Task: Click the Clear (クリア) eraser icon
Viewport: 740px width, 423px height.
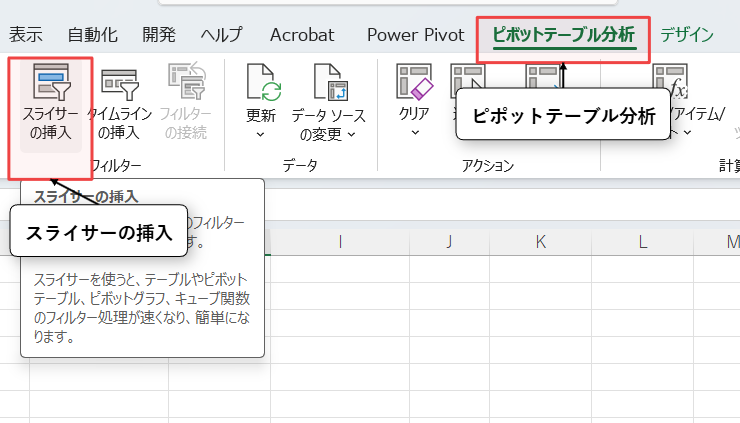Action: [414, 82]
